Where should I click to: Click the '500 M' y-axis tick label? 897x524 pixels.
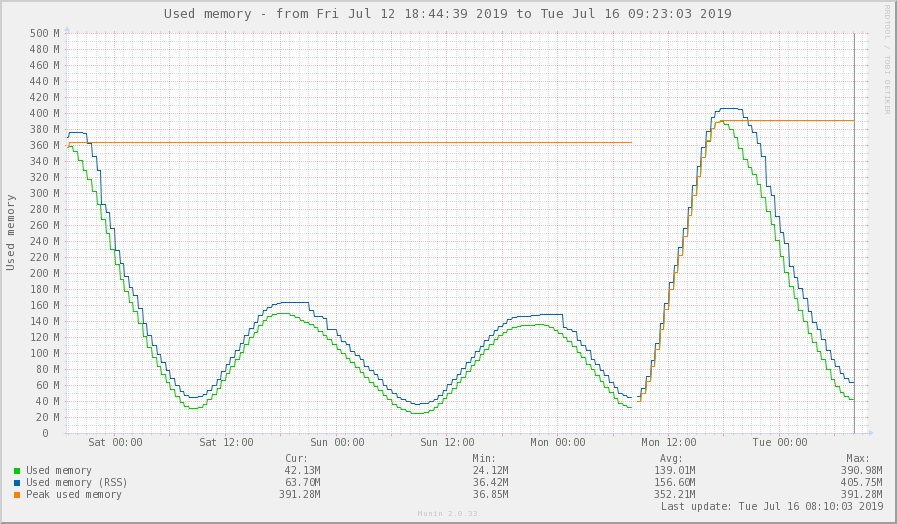[x=45, y=33]
